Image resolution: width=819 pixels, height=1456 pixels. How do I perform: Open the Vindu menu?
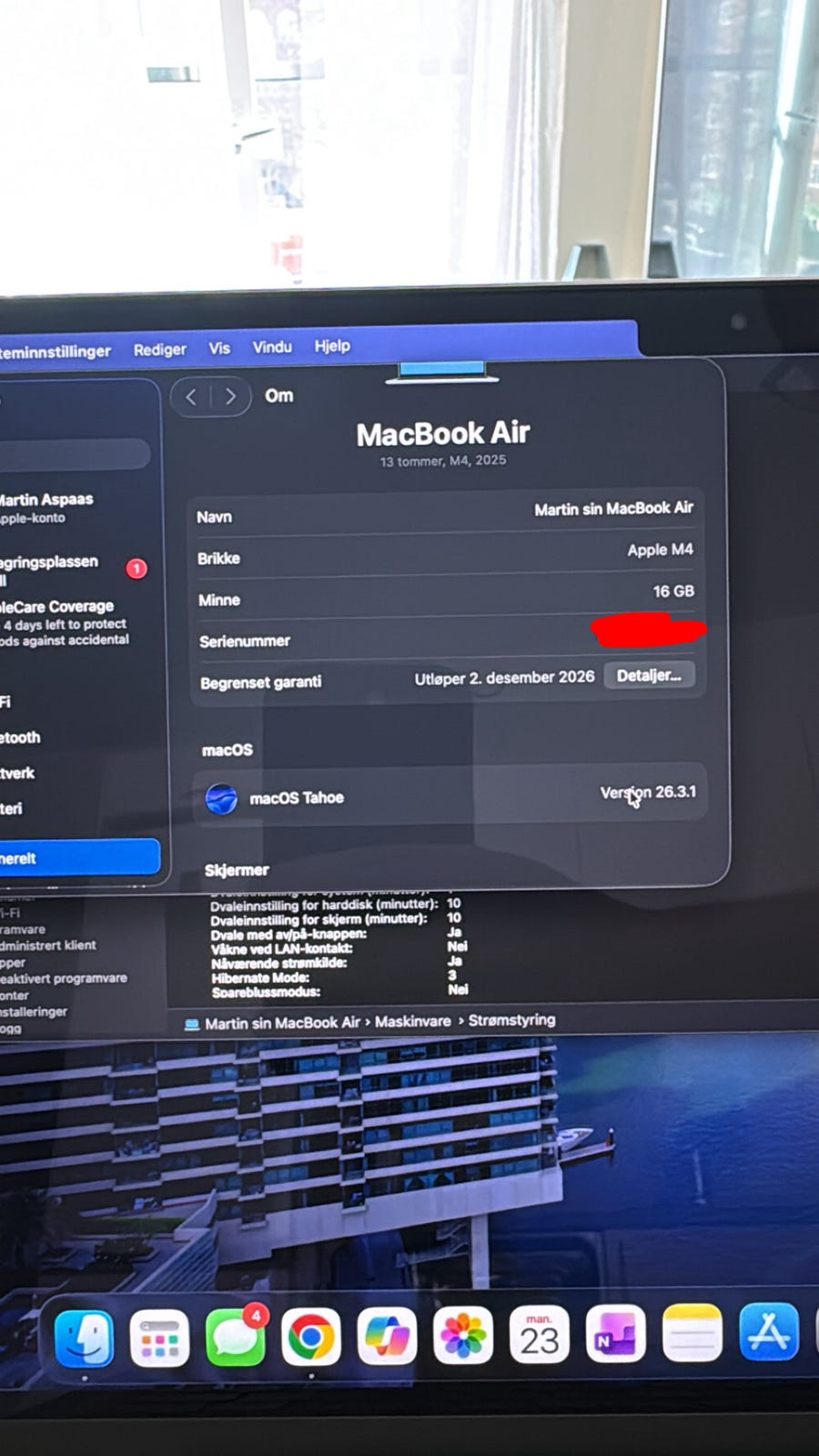272,347
